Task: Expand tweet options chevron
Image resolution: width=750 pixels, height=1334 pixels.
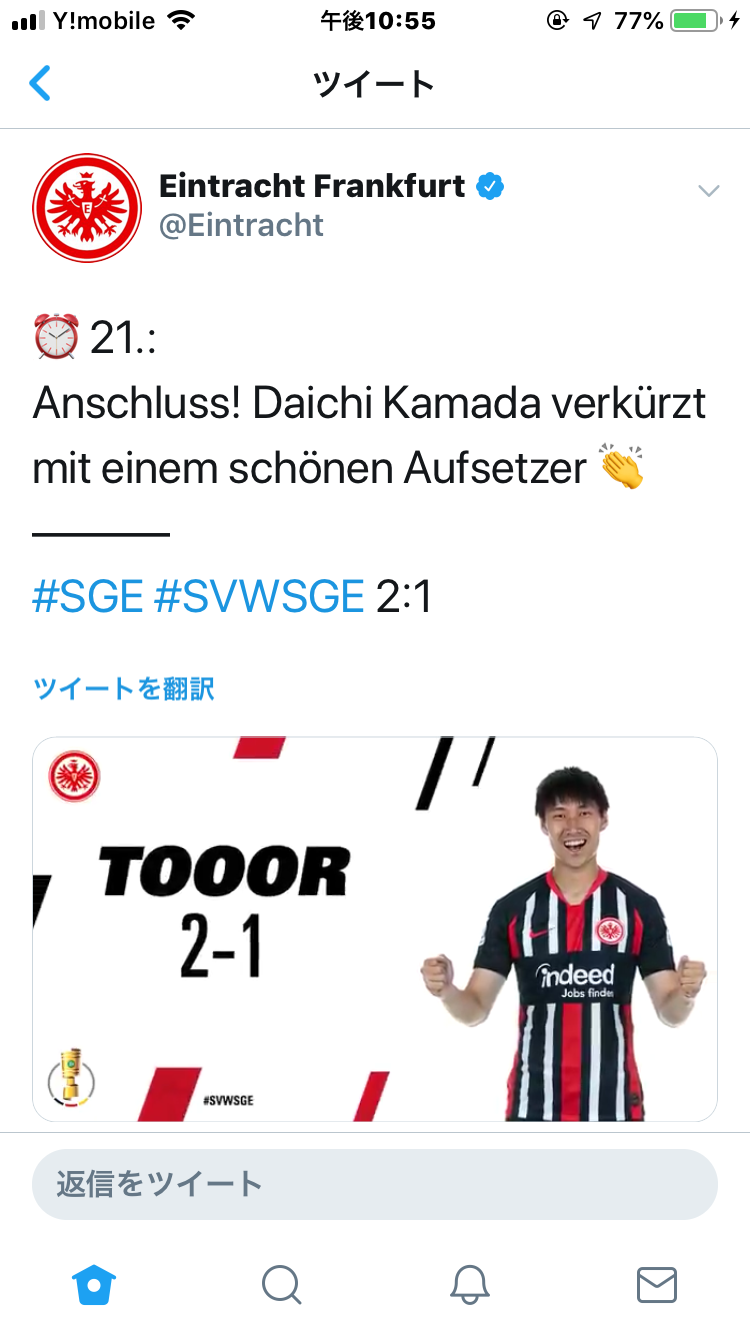Action: coord(709,191)
